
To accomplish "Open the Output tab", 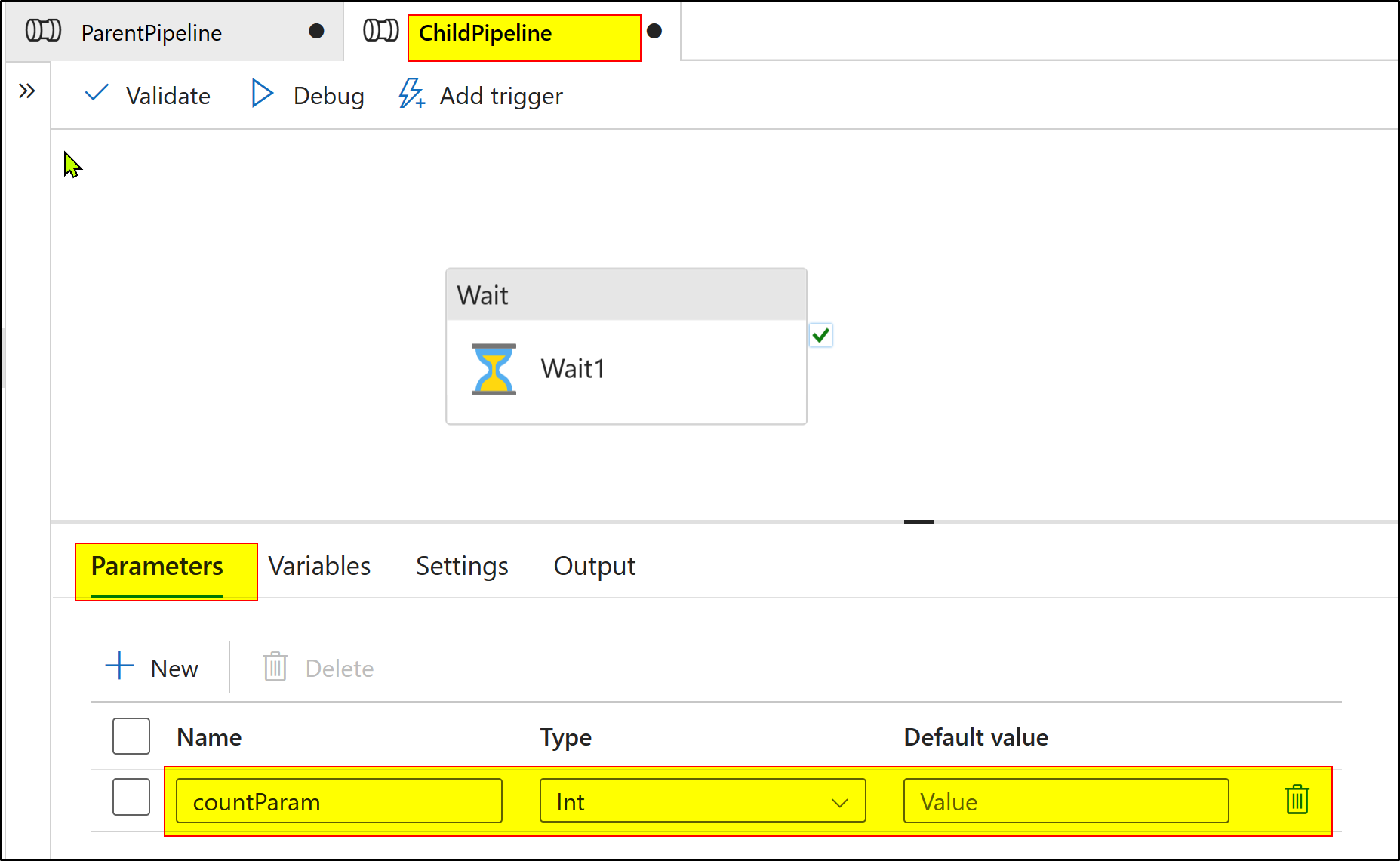I will click(594, 566).
